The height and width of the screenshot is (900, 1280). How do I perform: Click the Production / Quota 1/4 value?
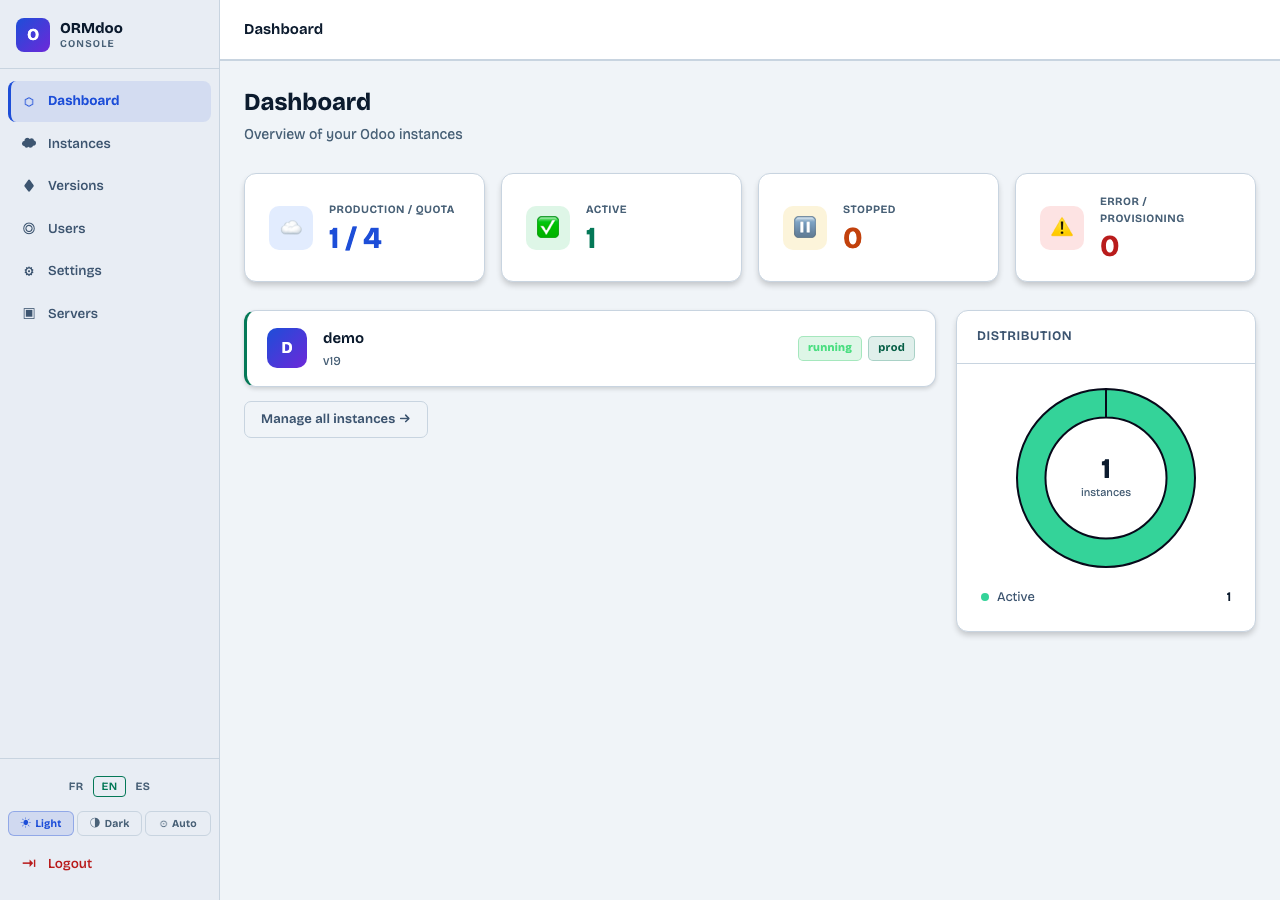tap(355, 238)
